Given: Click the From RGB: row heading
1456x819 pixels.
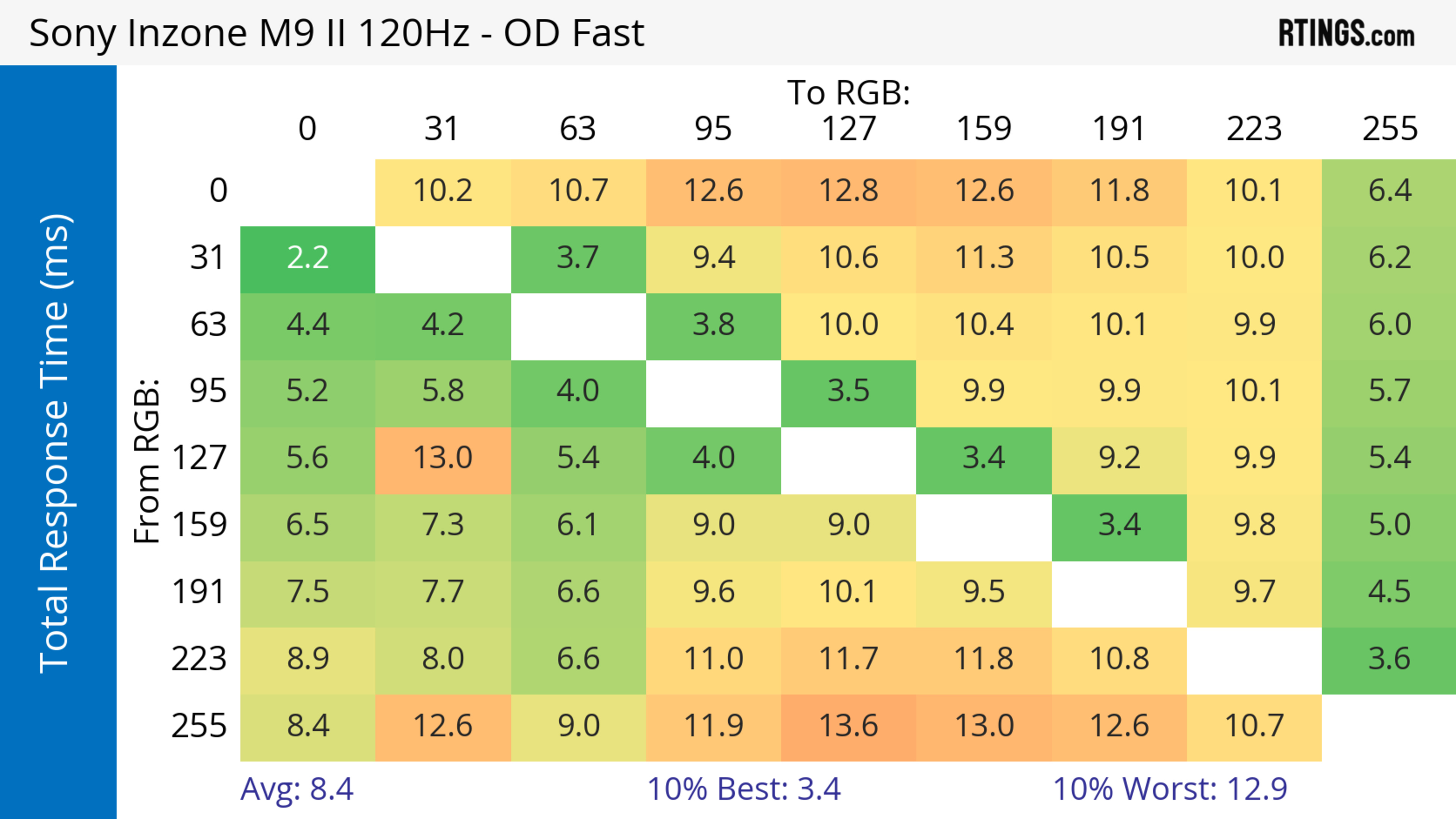Looking at the screenshot, I should point(147,460).
